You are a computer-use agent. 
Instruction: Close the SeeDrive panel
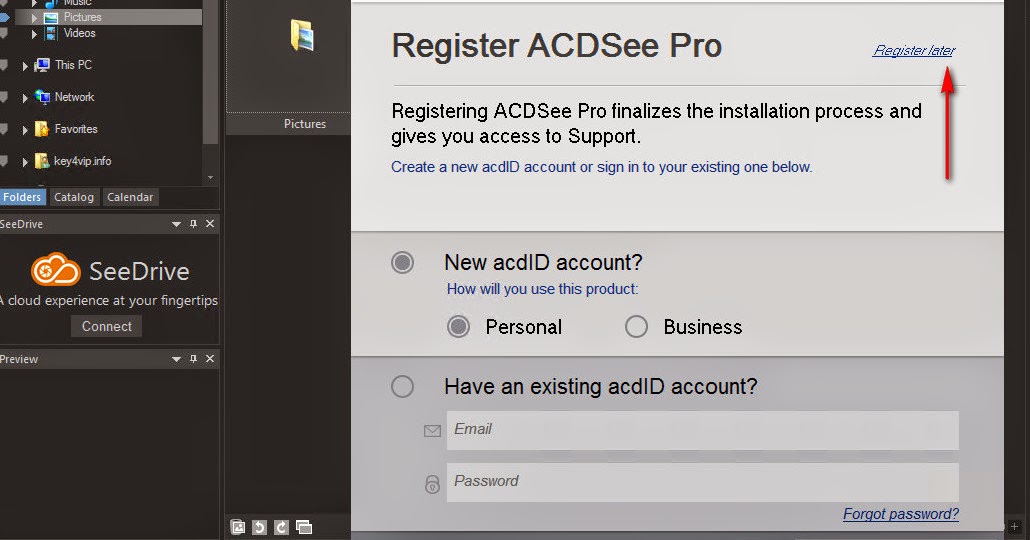point(210,224)
